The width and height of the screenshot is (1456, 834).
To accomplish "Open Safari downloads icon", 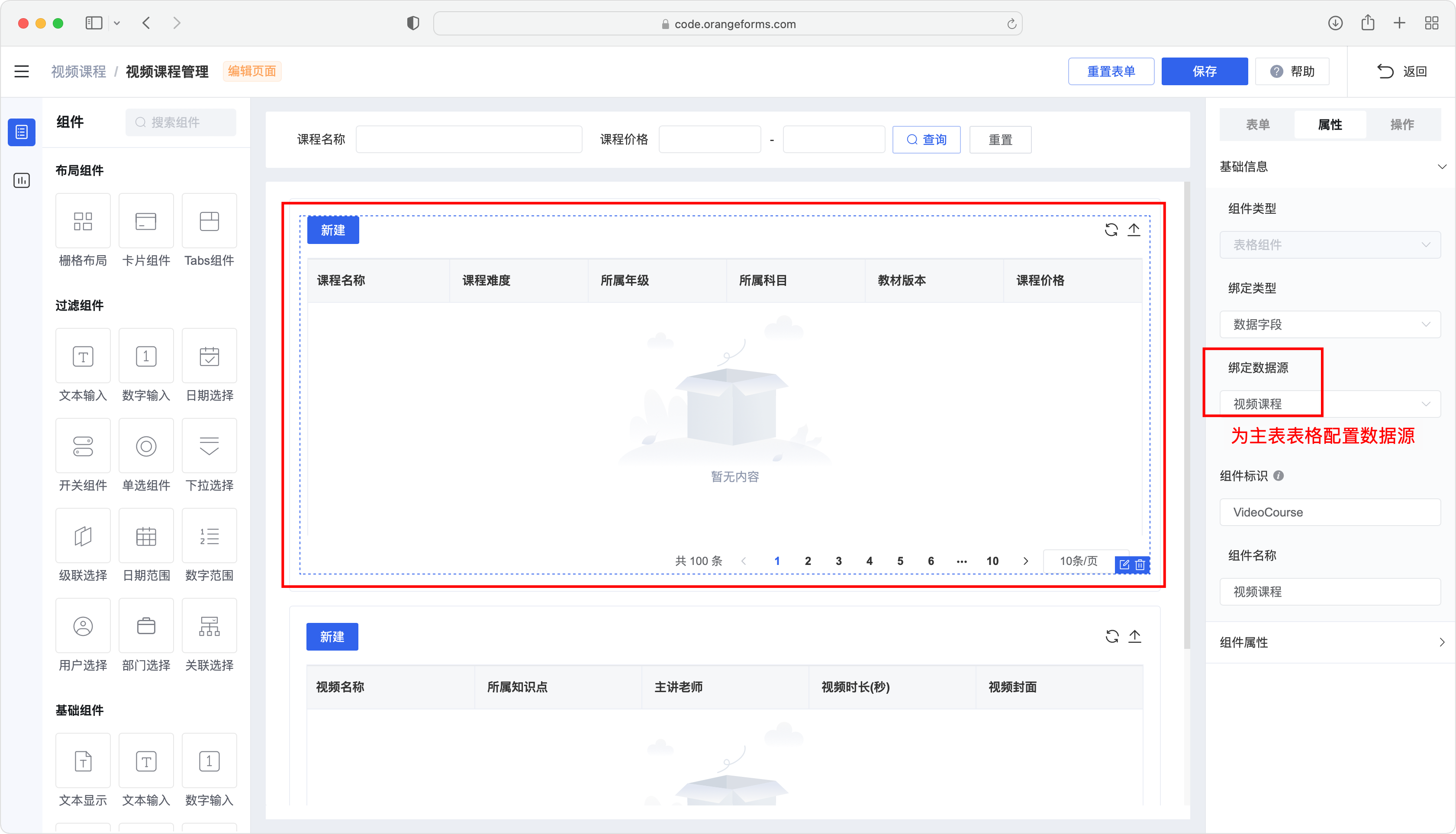I will [x=1335, y=23].
